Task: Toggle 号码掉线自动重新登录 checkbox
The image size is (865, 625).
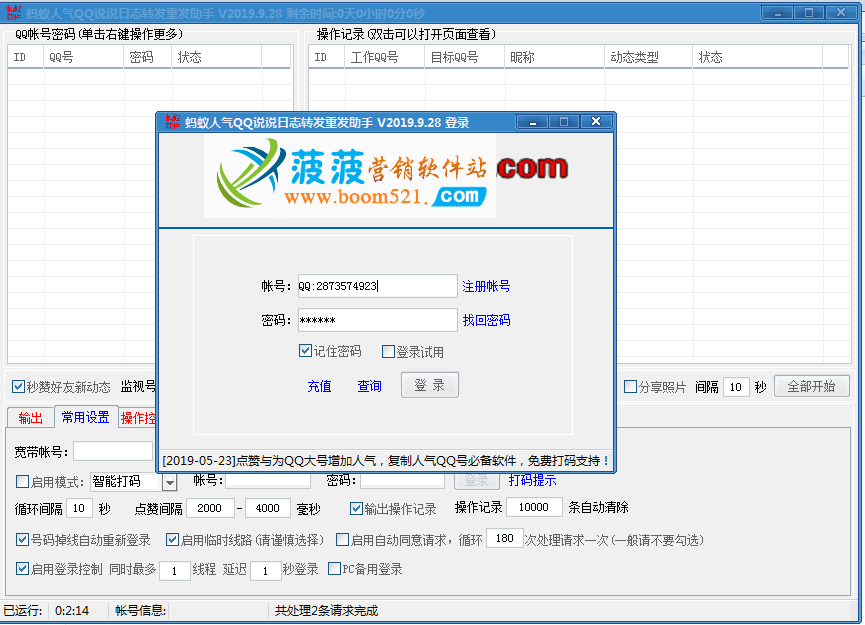Action: tap(83, 539)
